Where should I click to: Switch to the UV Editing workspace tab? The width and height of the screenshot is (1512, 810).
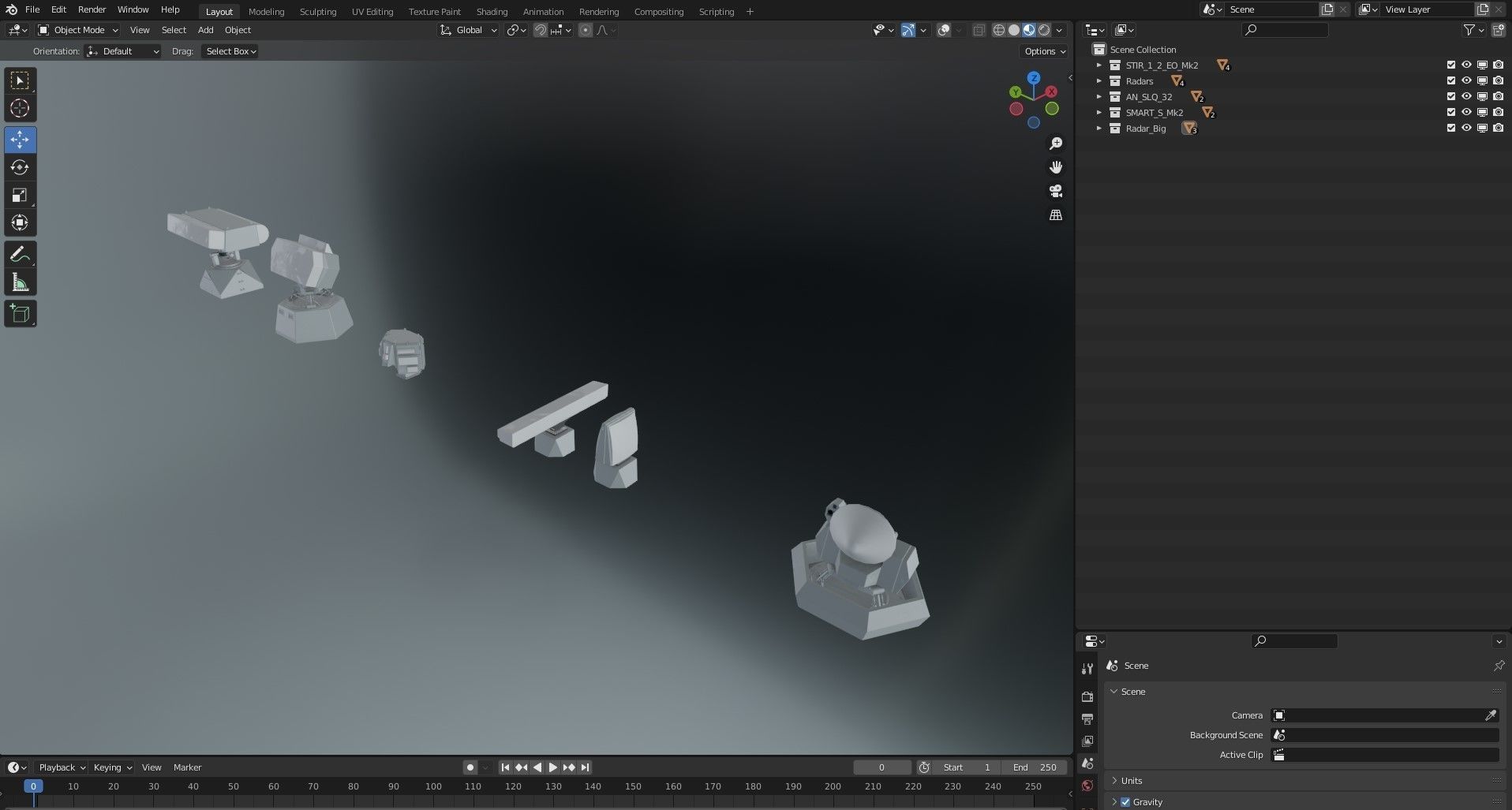pos(372,12)
